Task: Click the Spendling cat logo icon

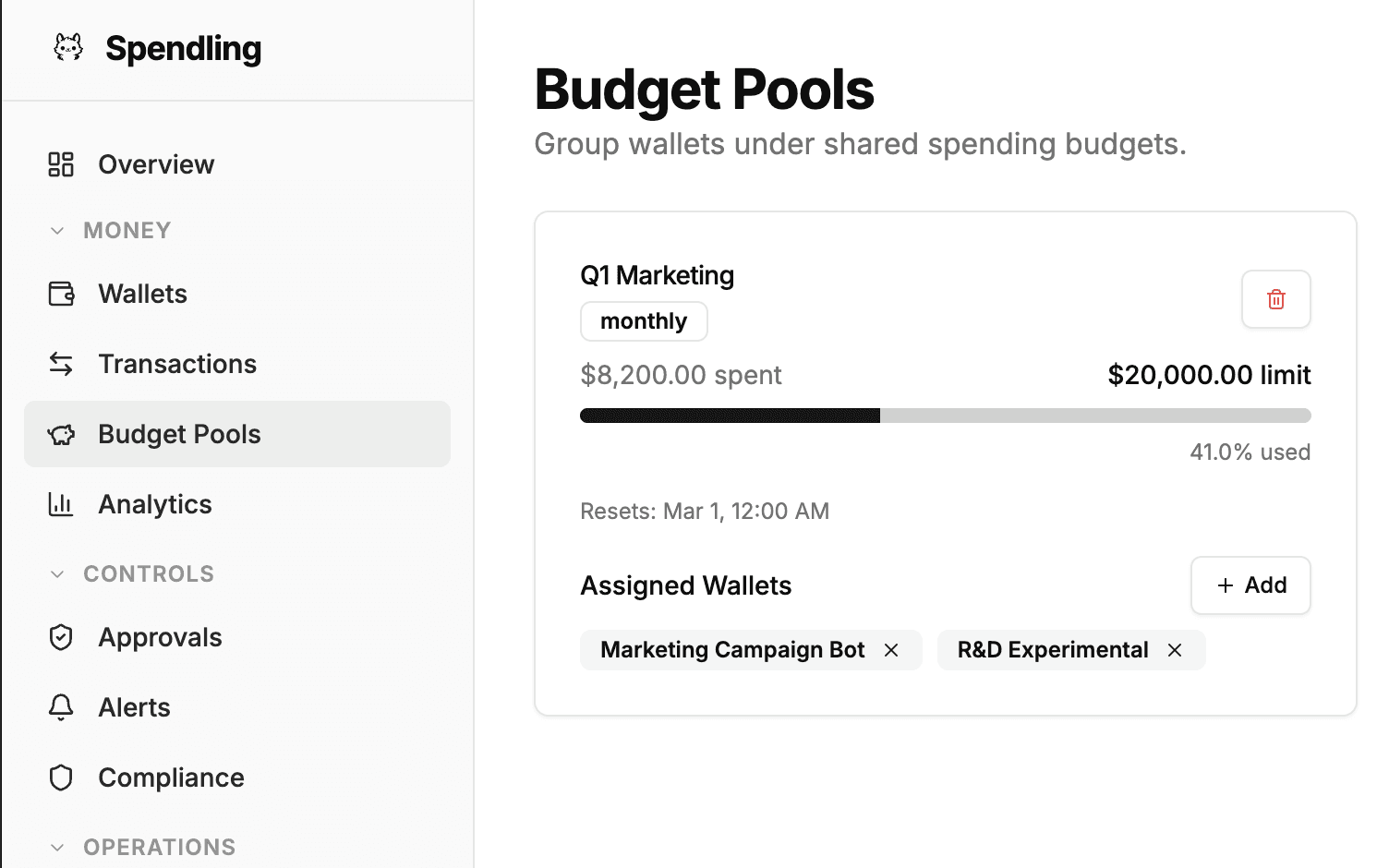Action: click(x=68, y=47)
